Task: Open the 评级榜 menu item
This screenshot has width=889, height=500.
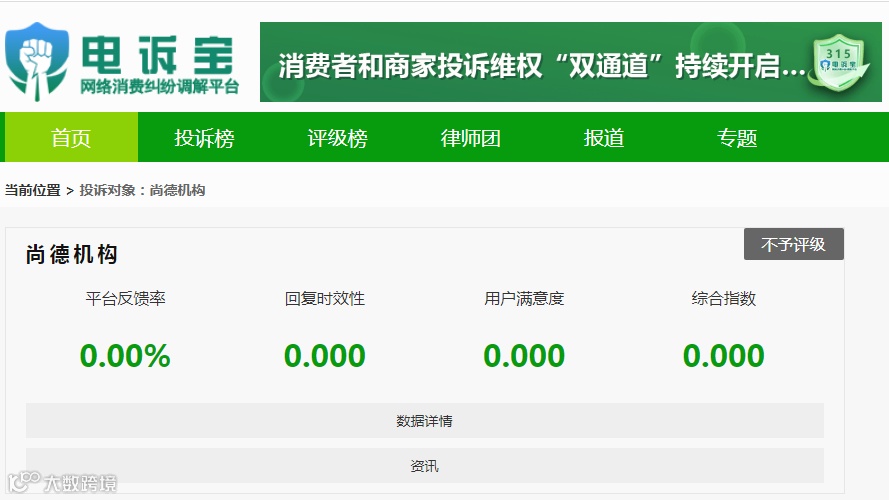Action: coord(337,138)
